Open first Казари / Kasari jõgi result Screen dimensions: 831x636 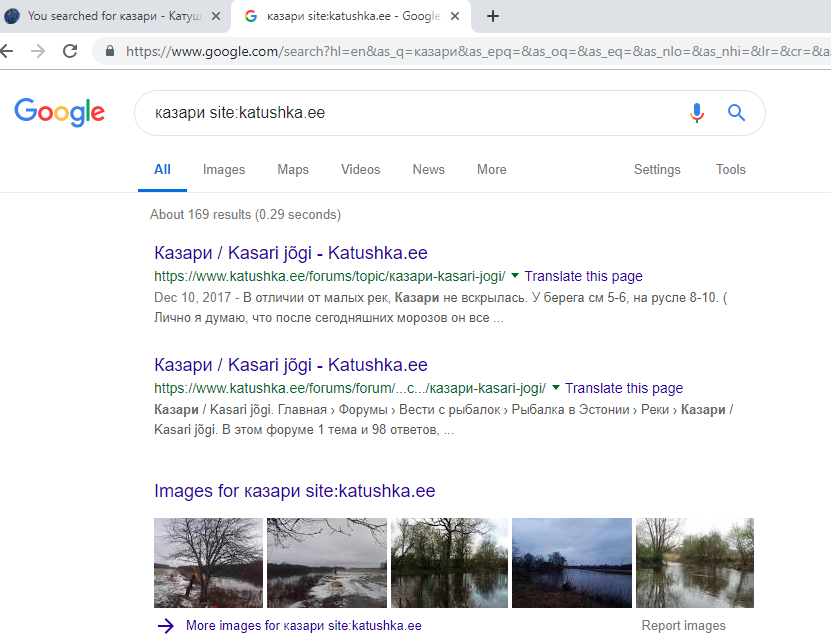tap(290, 253)
